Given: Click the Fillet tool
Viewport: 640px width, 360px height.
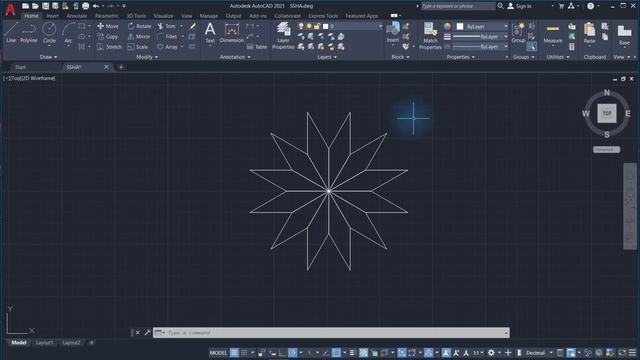Looking at the screenshot, I should 167,37.
